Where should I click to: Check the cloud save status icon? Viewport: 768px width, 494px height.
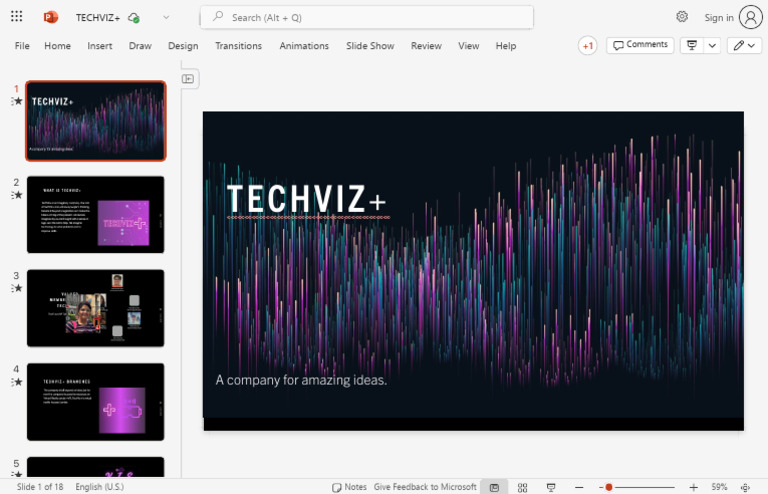pos(133,18)
